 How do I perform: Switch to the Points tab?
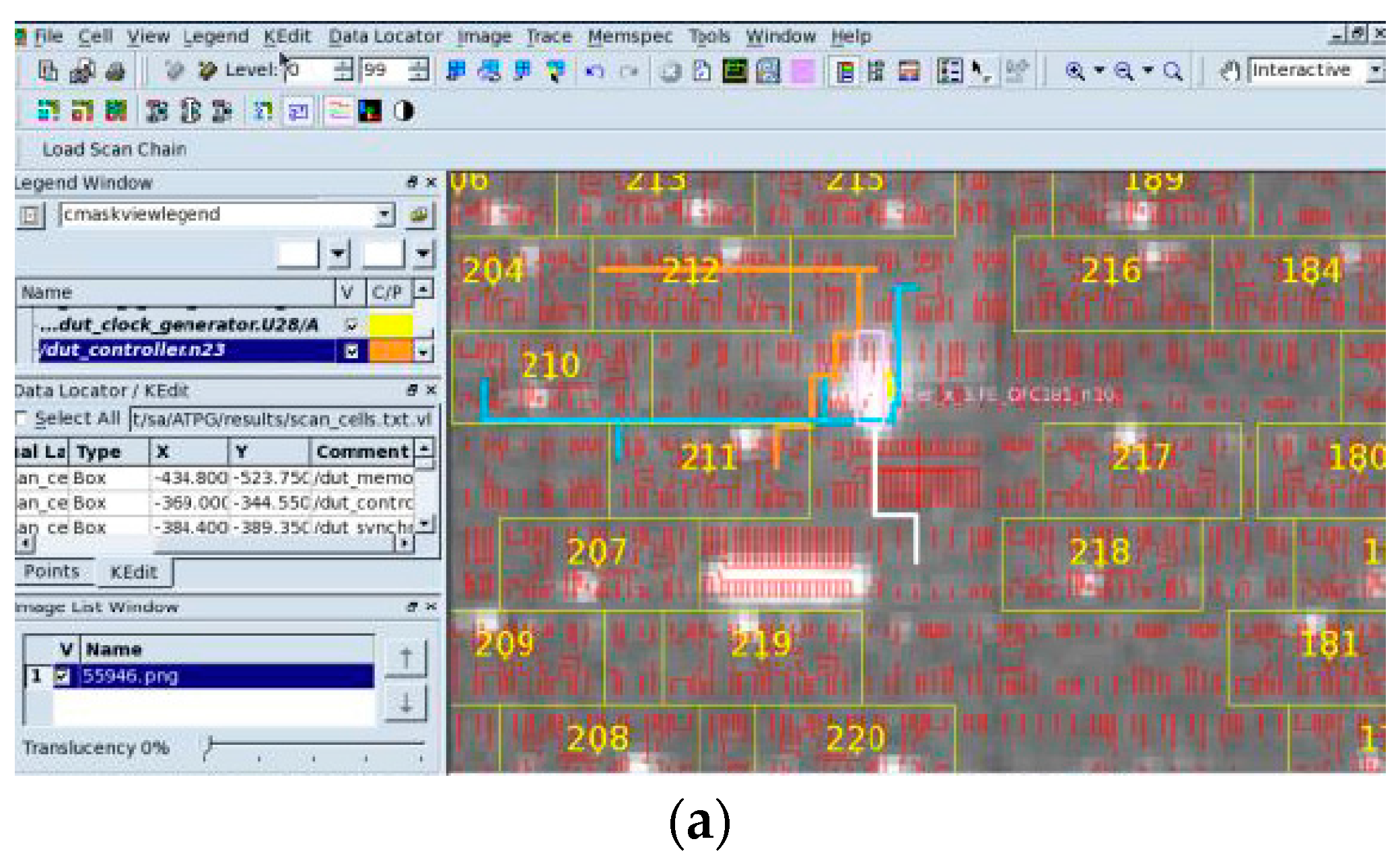point(54,572)
